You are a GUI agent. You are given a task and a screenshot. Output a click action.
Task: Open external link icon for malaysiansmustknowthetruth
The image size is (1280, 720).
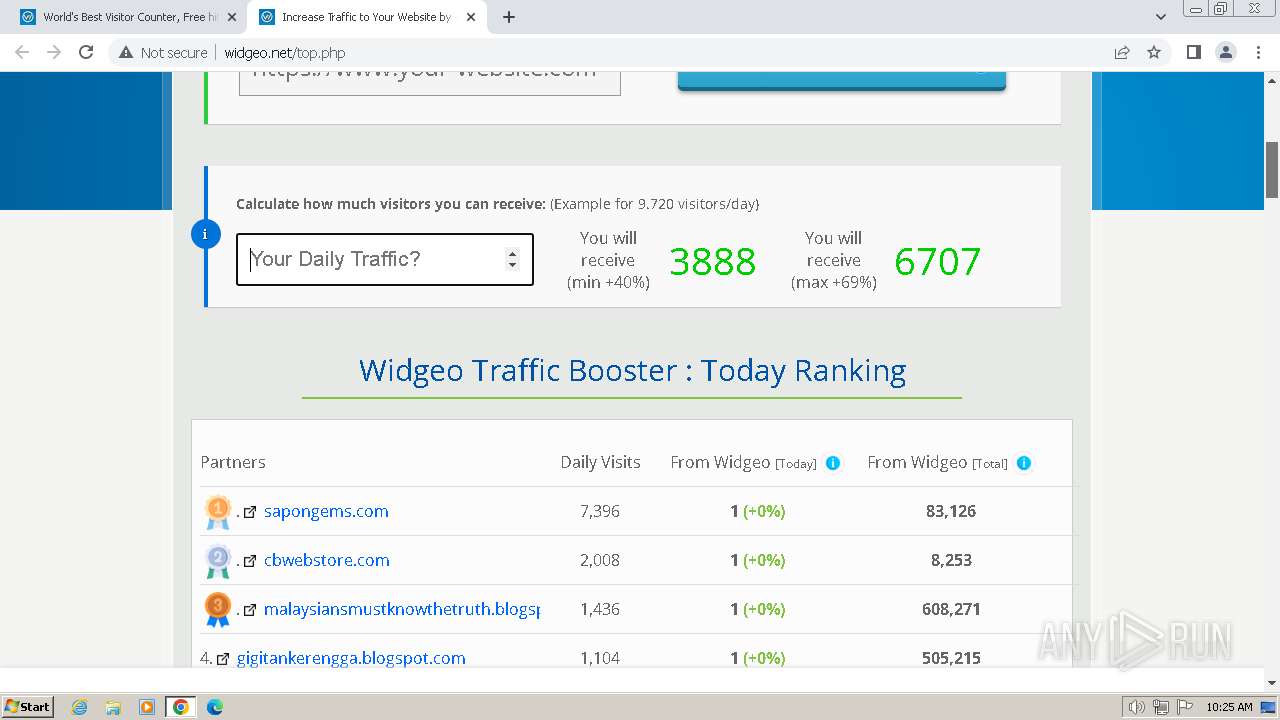[x=250, y=610]
